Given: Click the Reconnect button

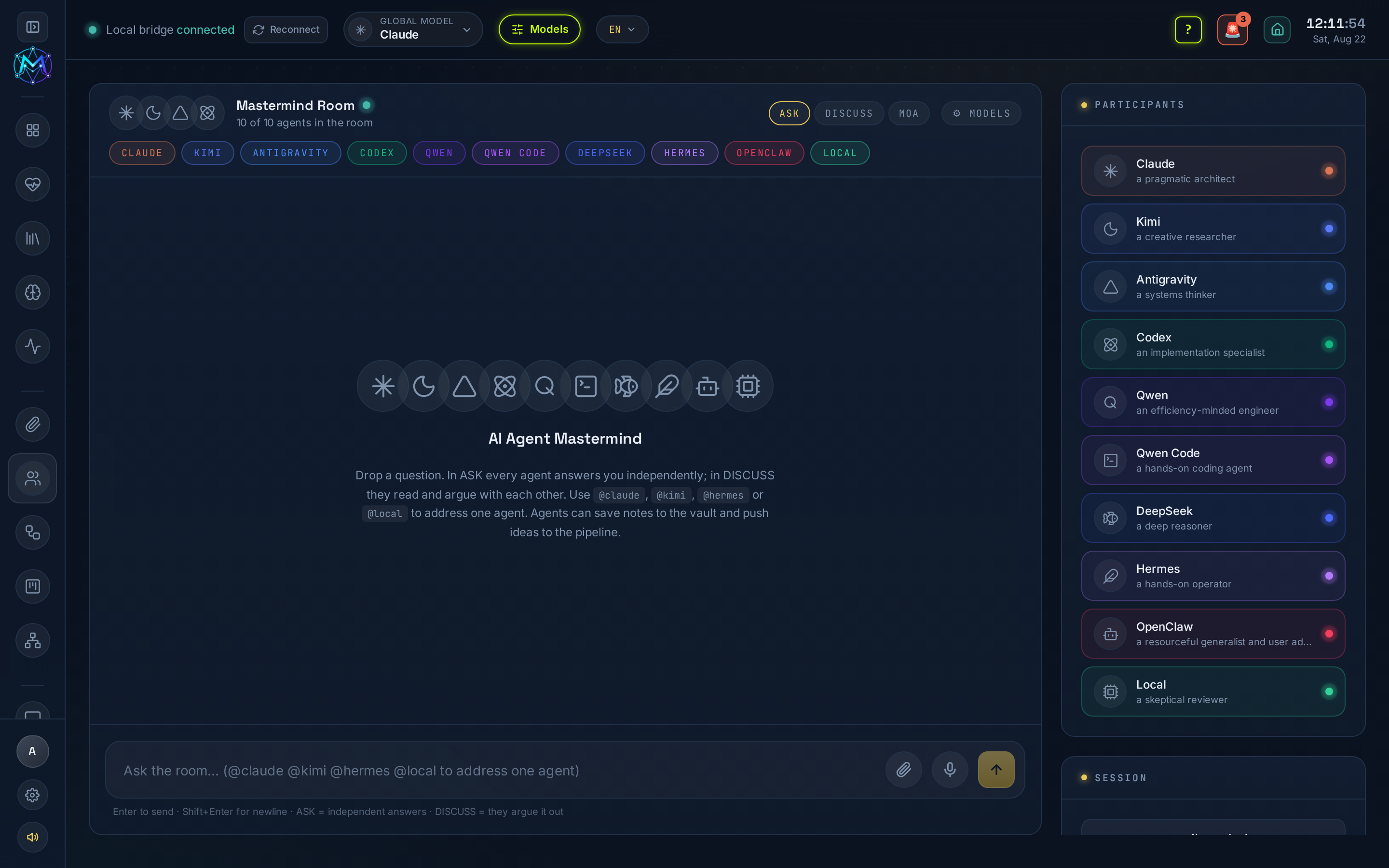Looking at the screenshot, I should pos(286,29).
